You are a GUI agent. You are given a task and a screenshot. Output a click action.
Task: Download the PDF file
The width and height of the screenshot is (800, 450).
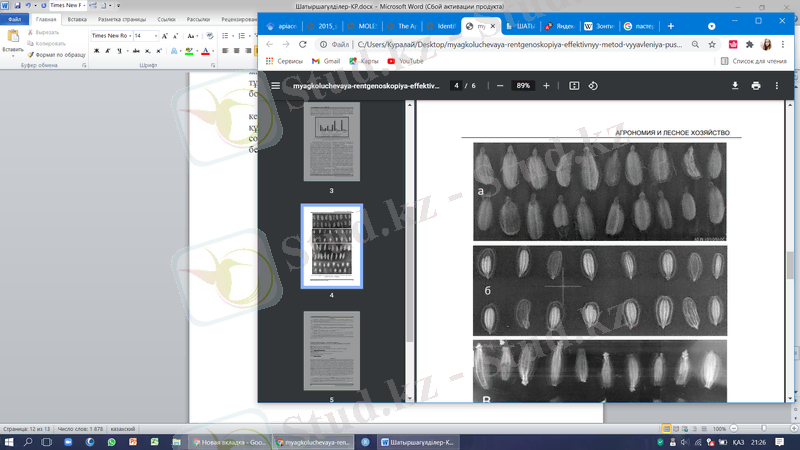735,86
